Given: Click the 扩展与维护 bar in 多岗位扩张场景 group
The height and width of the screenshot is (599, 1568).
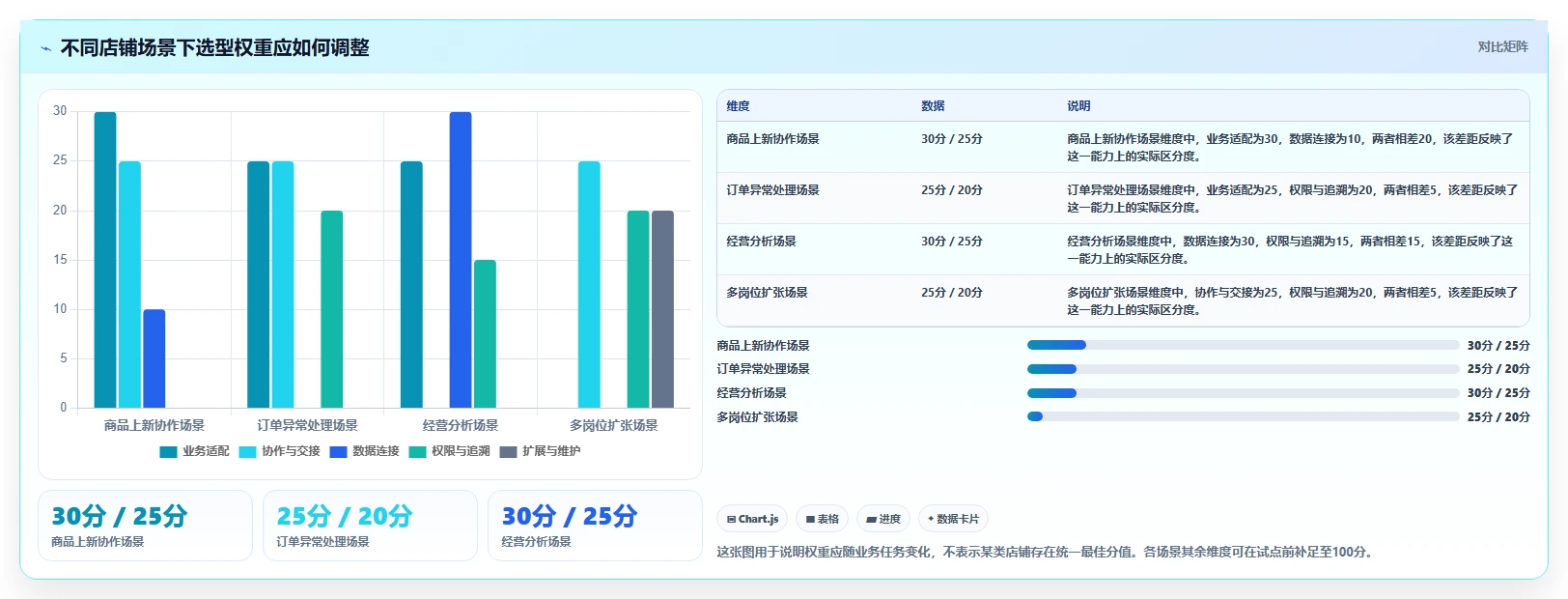Looking at the screenshot, I should (x=662, y=309).
